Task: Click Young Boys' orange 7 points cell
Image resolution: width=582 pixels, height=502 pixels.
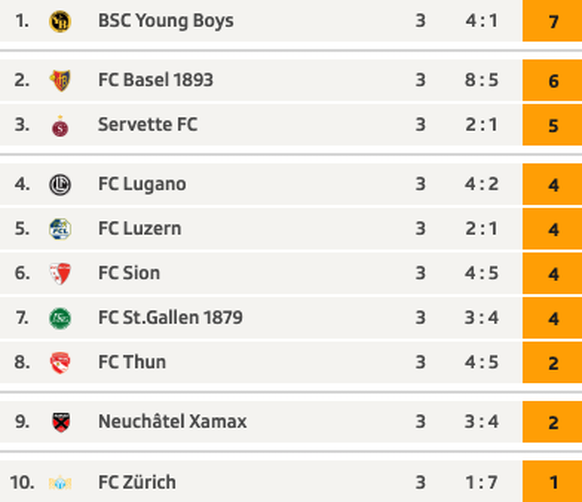Action: tap(552, 21)
